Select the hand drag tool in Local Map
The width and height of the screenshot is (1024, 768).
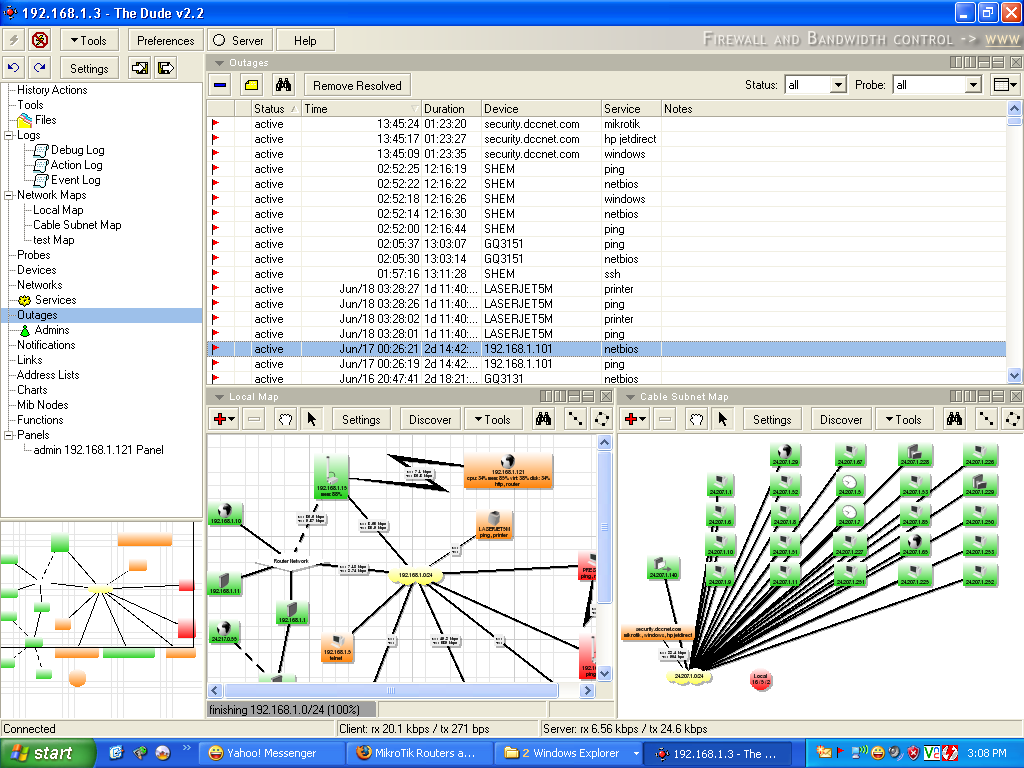(x=285, y=419)
